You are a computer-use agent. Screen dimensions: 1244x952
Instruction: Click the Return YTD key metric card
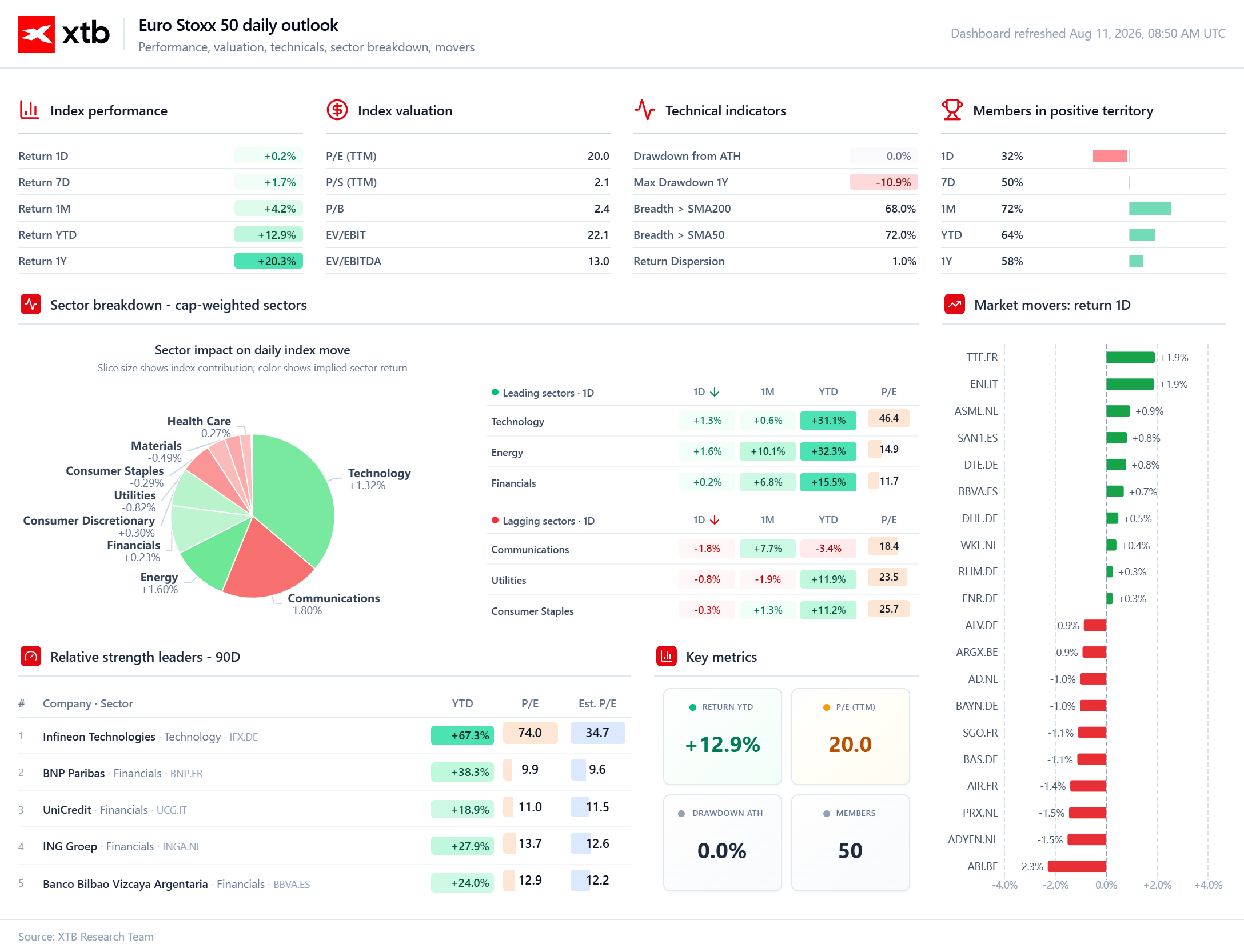[723, 737]
